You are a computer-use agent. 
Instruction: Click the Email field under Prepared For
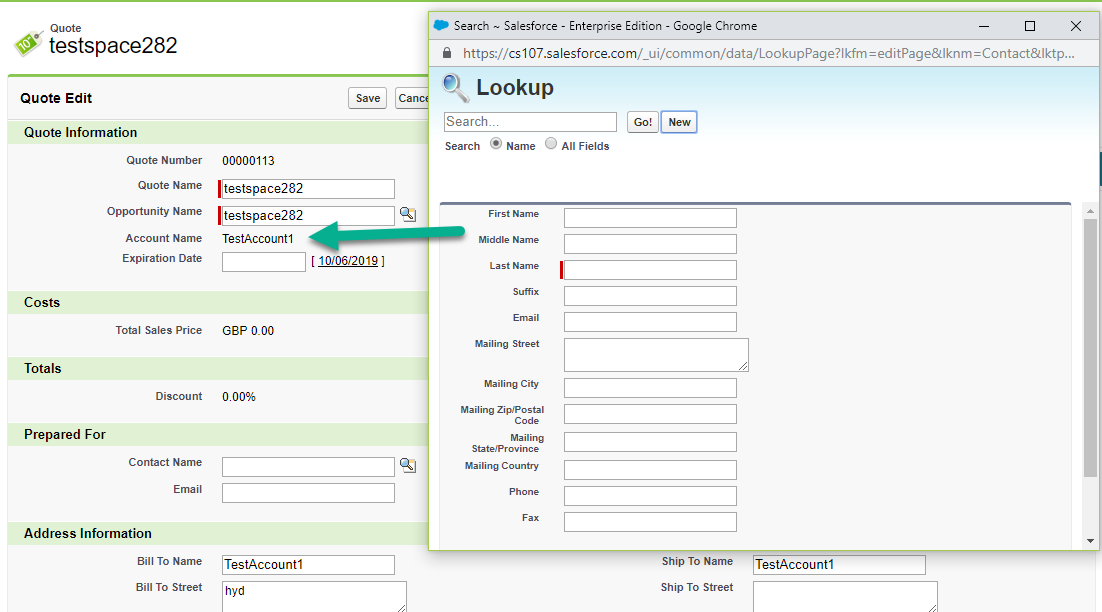pyautogui.click(x=308, y=493)
